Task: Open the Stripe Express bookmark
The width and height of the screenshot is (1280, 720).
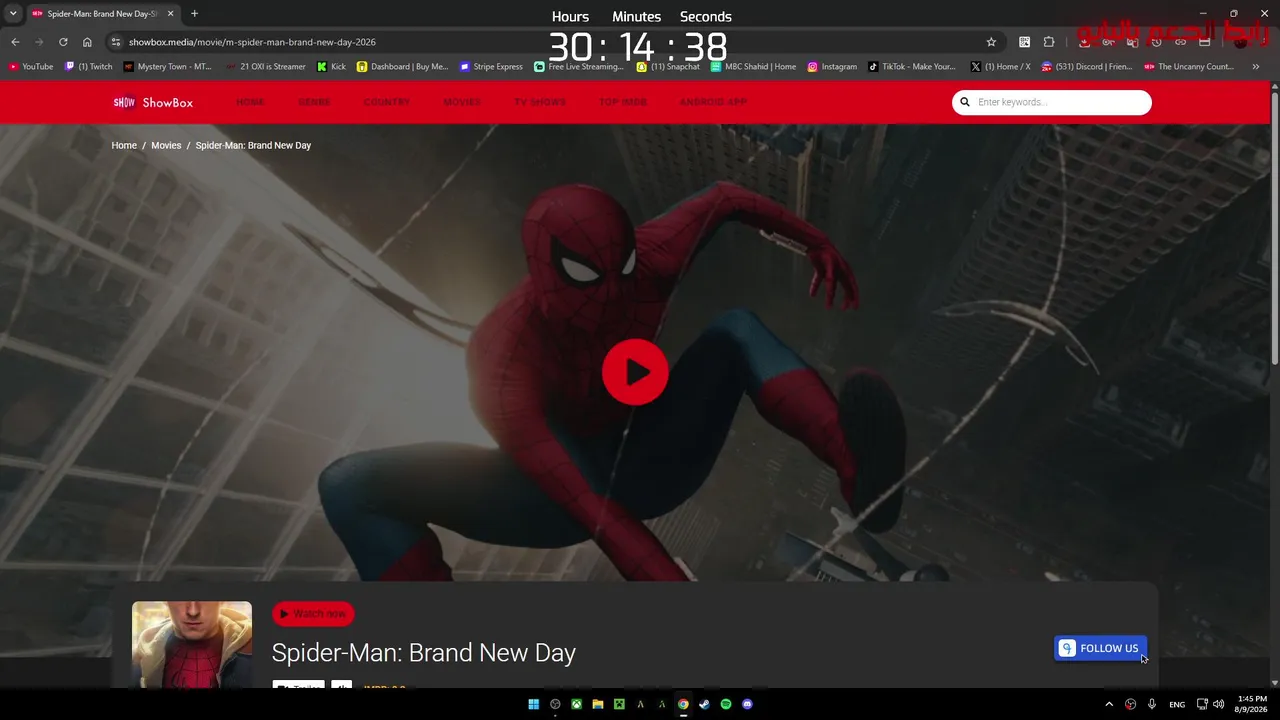Action: pos(491,67)
